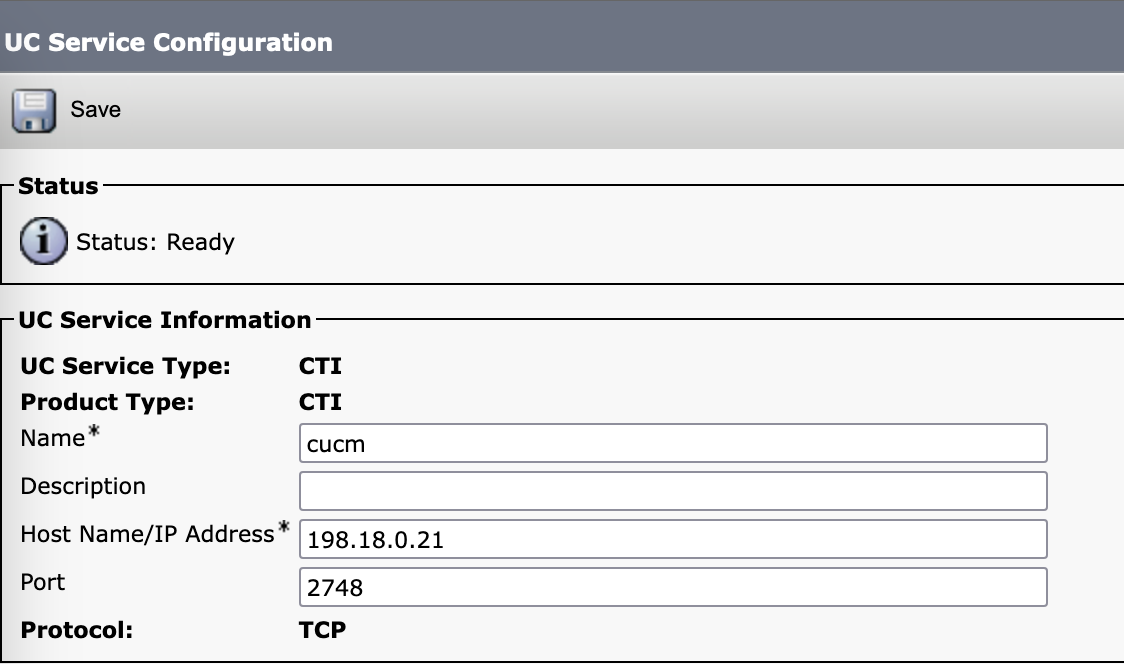Click the Save text button
Screen dimensions: 1124x664
(95, 110)
